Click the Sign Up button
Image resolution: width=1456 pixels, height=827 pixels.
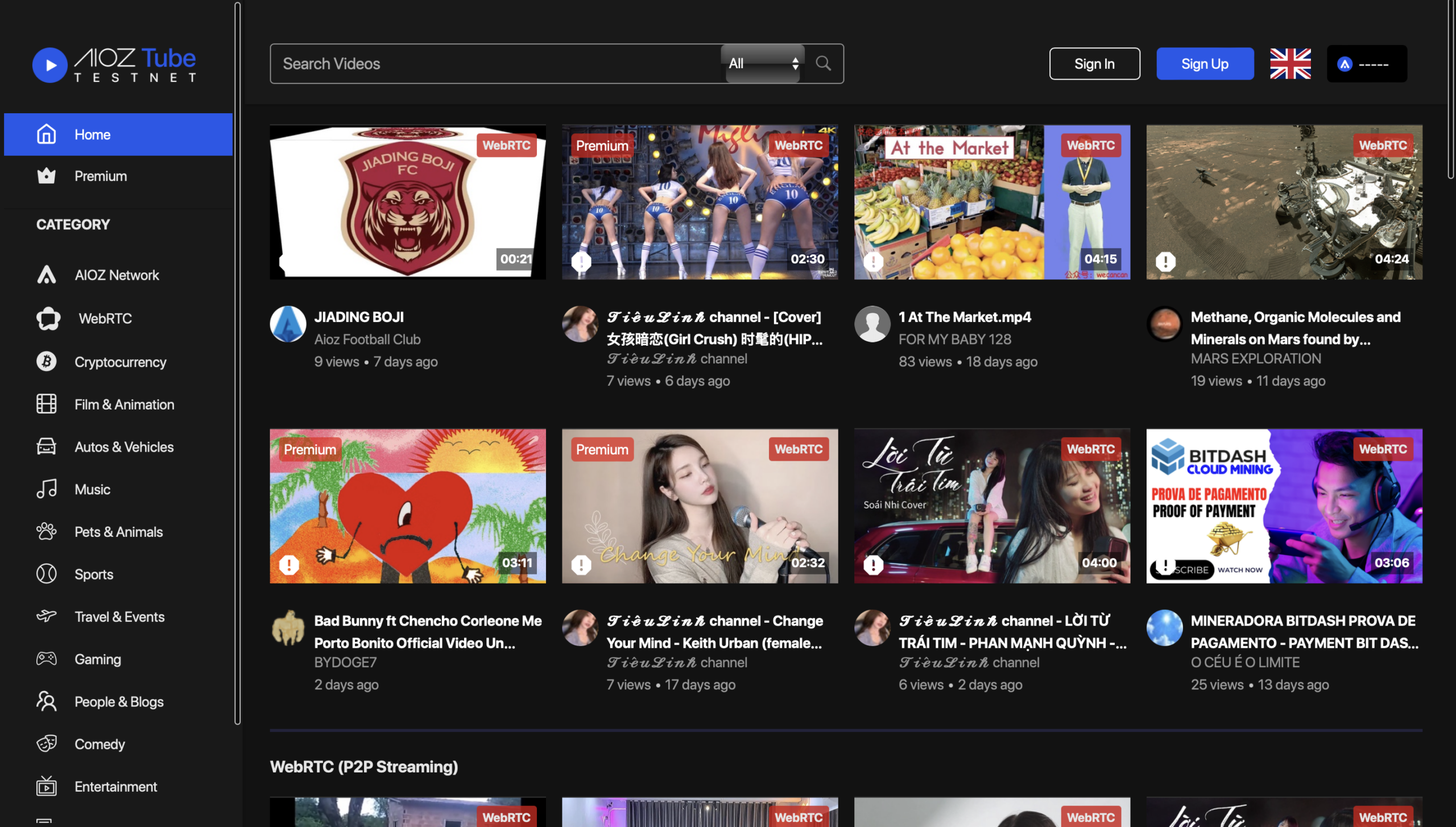pos(1205,63)
